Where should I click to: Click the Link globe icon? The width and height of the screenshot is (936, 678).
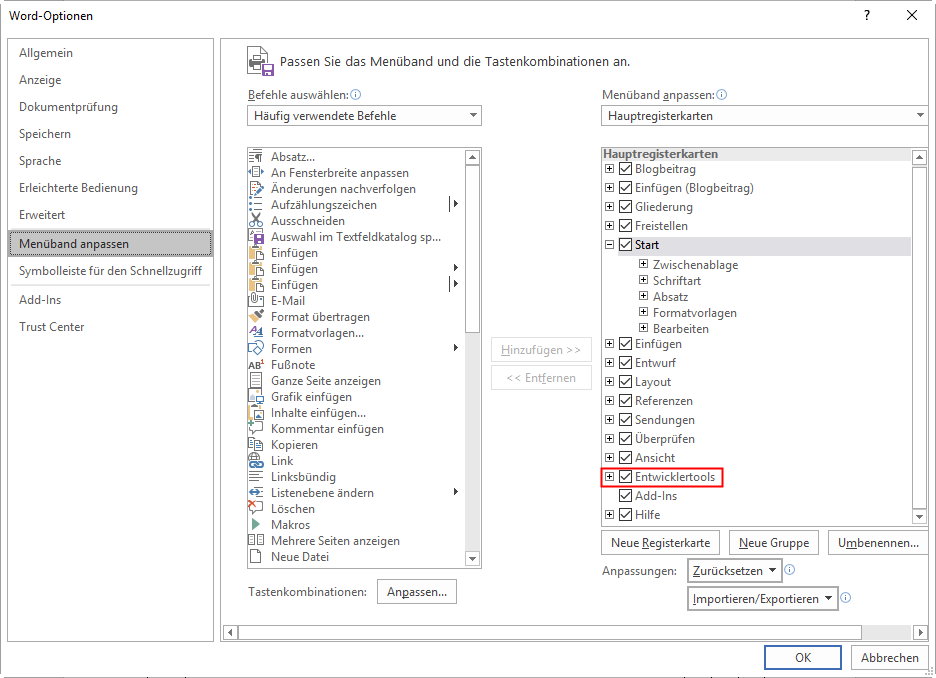point(255,461)
